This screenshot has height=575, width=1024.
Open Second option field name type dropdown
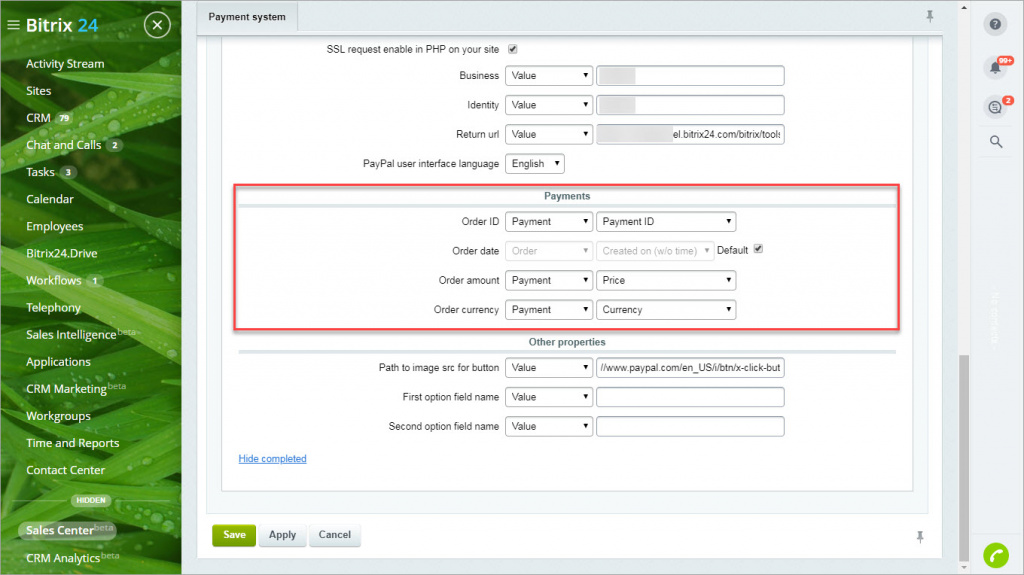(x=549, y=427)
